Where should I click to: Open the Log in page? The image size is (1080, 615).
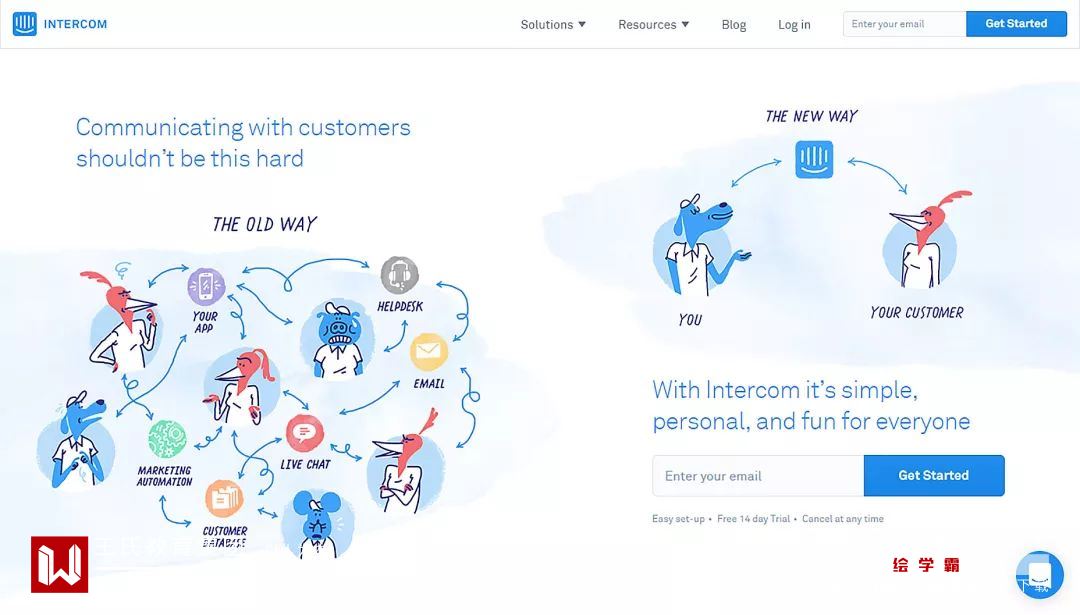794,25
